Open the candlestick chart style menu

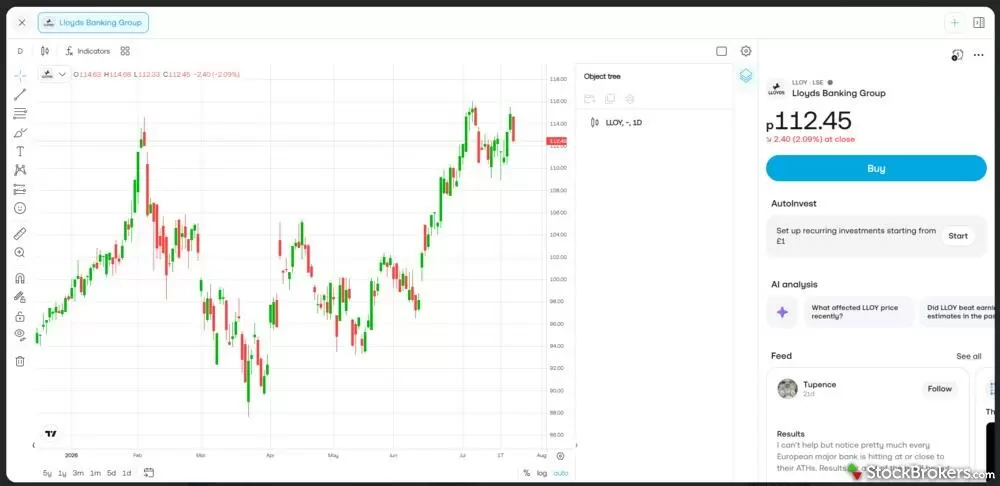tap(45, 51)
